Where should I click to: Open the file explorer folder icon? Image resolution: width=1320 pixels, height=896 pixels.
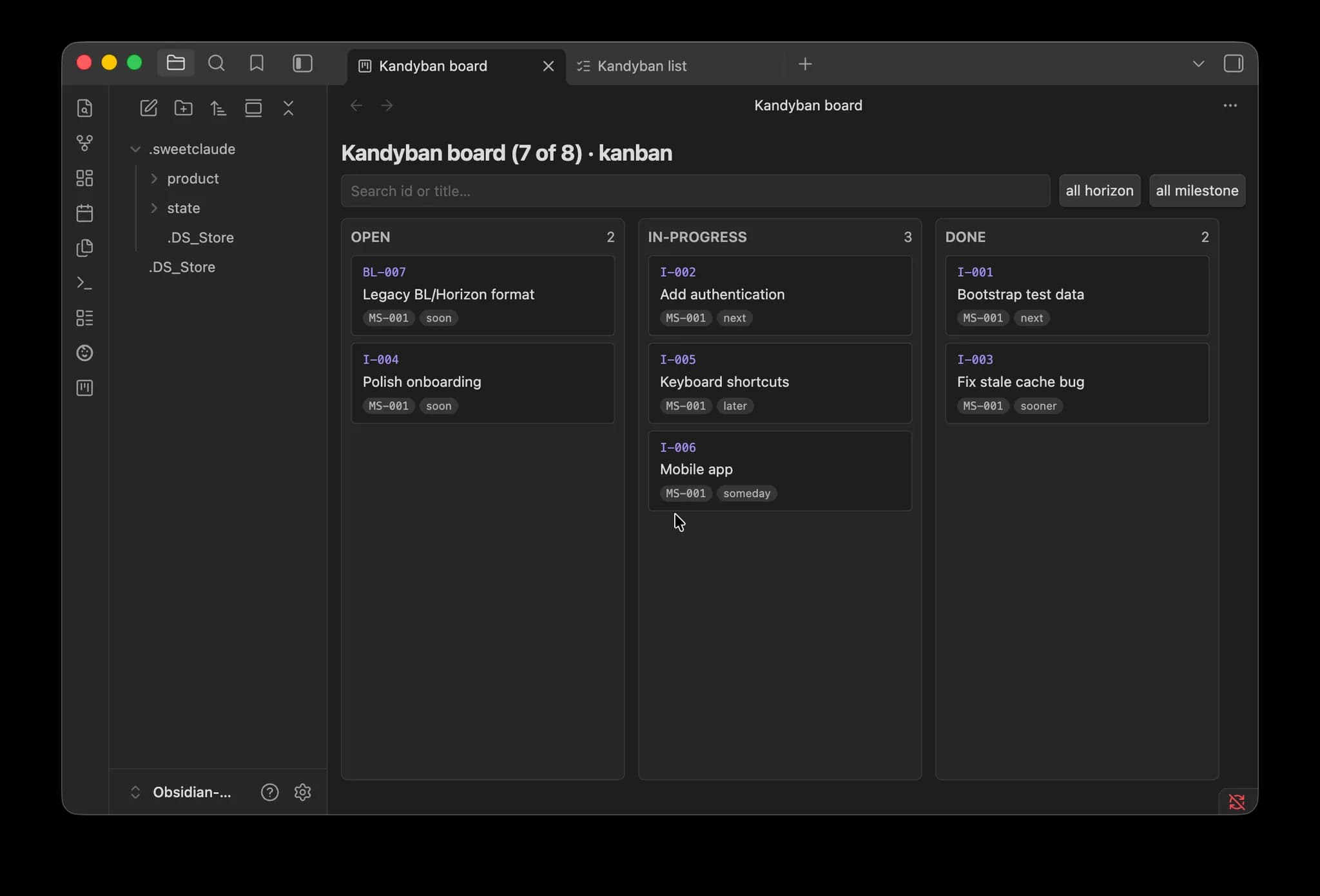pyautogui.click(x=175, y=63)
